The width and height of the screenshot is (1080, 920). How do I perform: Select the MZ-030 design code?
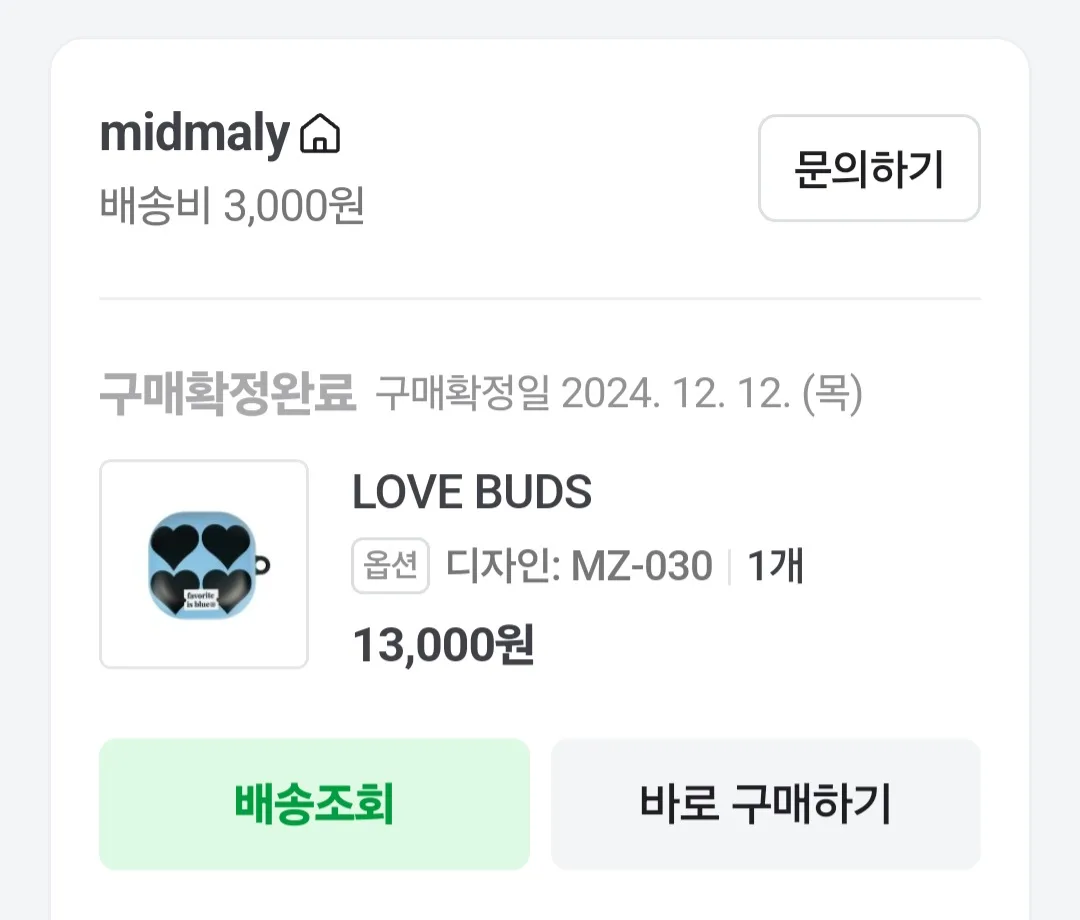(x=642, y=565)
